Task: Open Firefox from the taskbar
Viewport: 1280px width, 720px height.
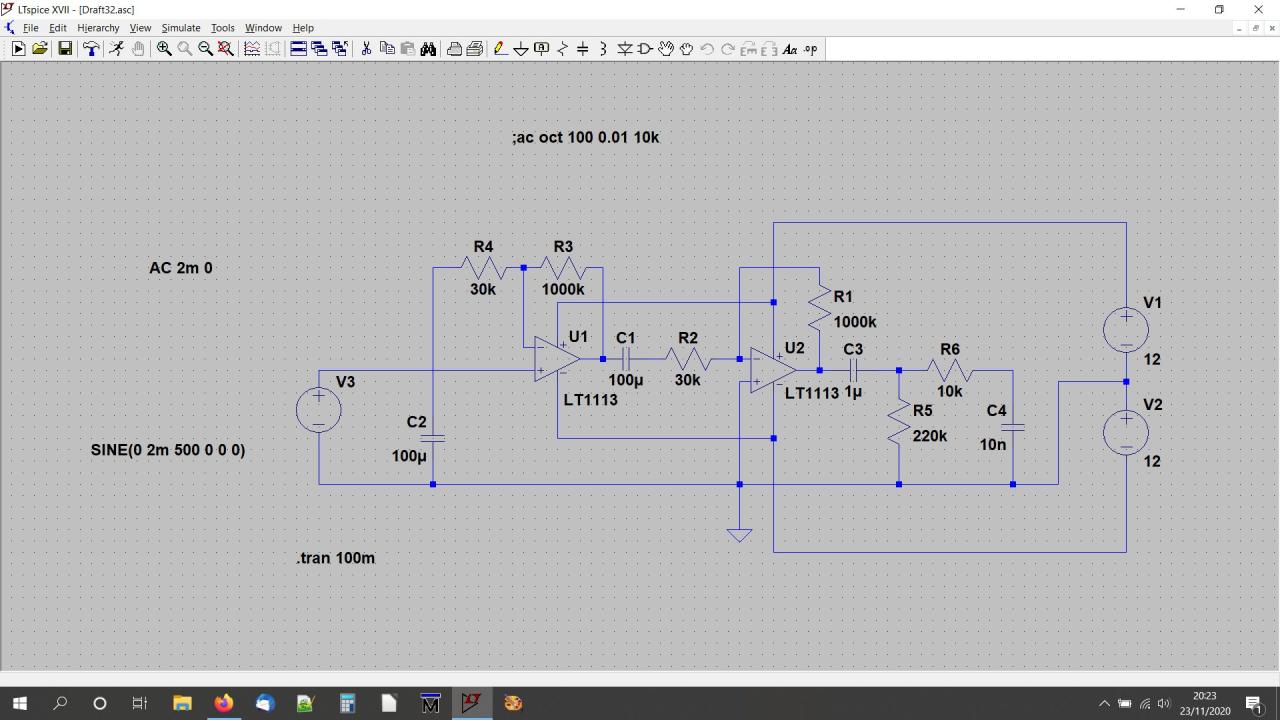Action: point(223,703)
